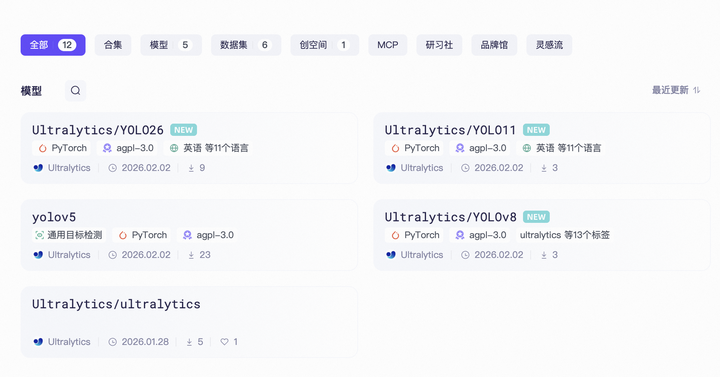Open the 研习社 tab
This screenshot has height=377, width=720.
pyautogui.click(x=439, y=45)
